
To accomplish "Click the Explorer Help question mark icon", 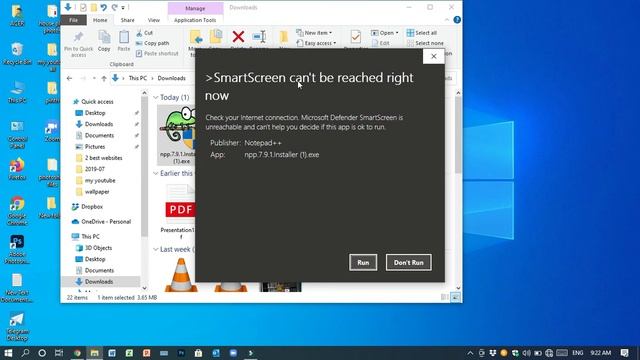I will point(457,20).
